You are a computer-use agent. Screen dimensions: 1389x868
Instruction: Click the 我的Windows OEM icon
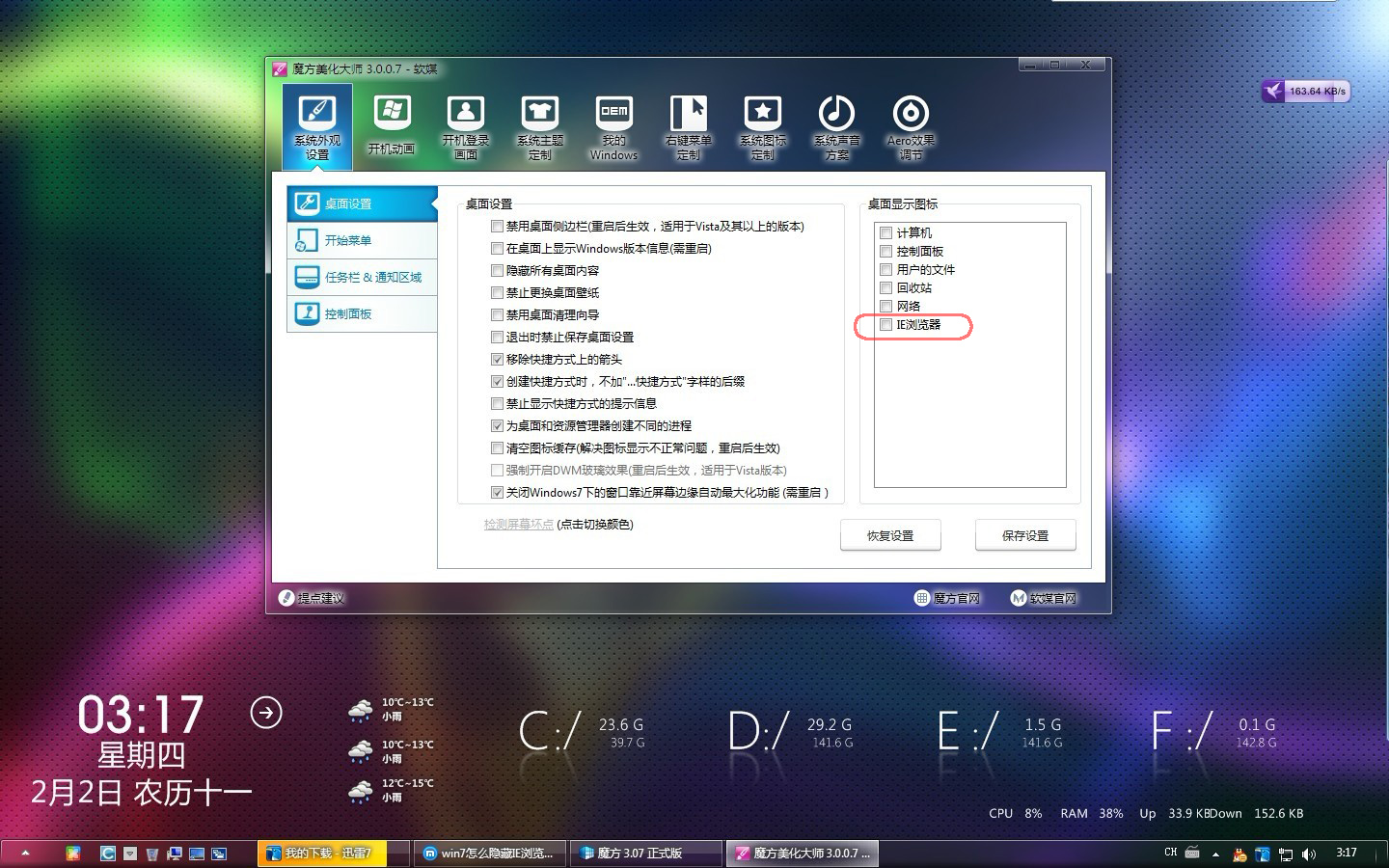click(613, 125)
